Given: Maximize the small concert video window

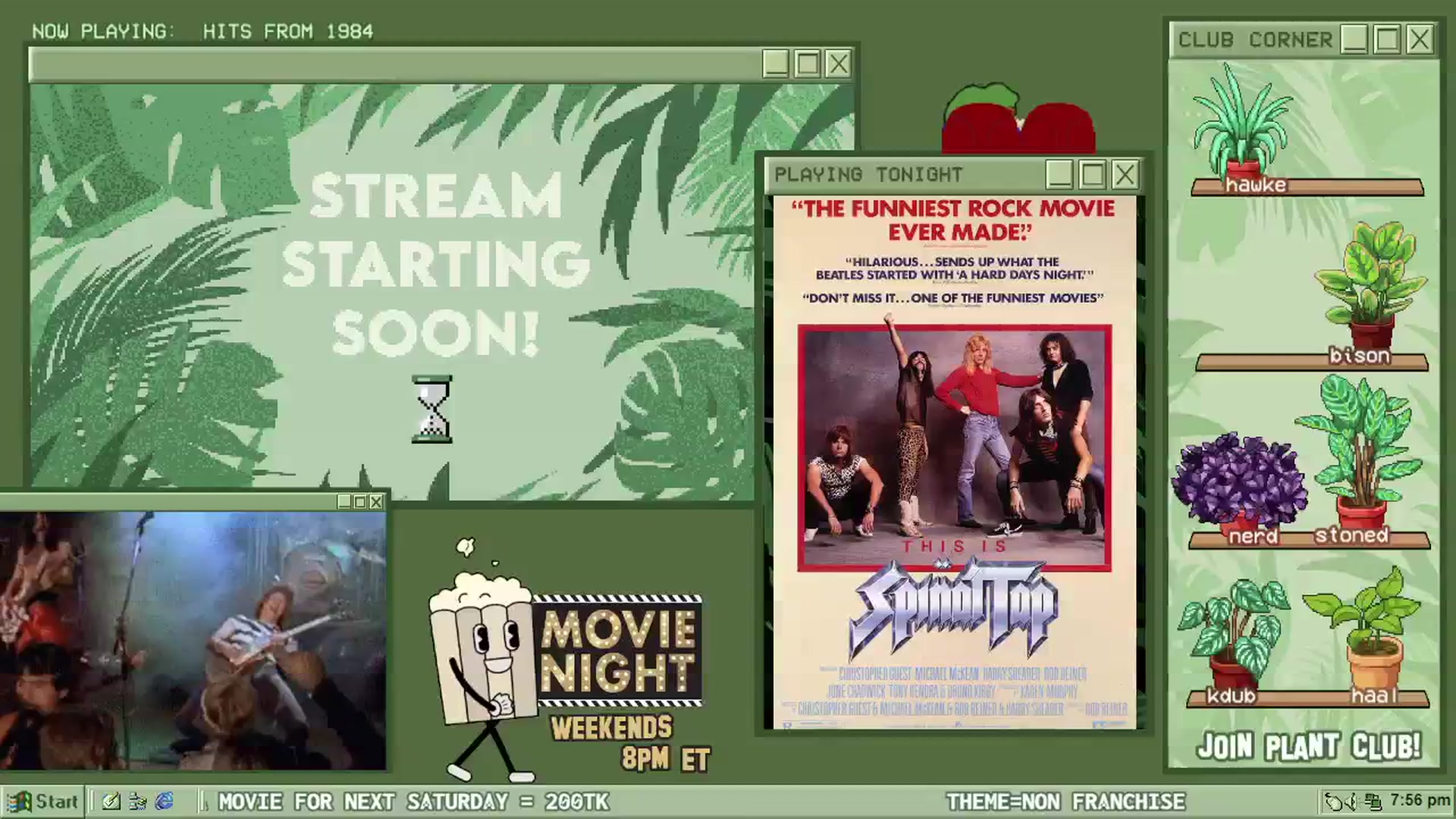Looking at the screenshot, I should pyautogui.click(x=360, y=502).
